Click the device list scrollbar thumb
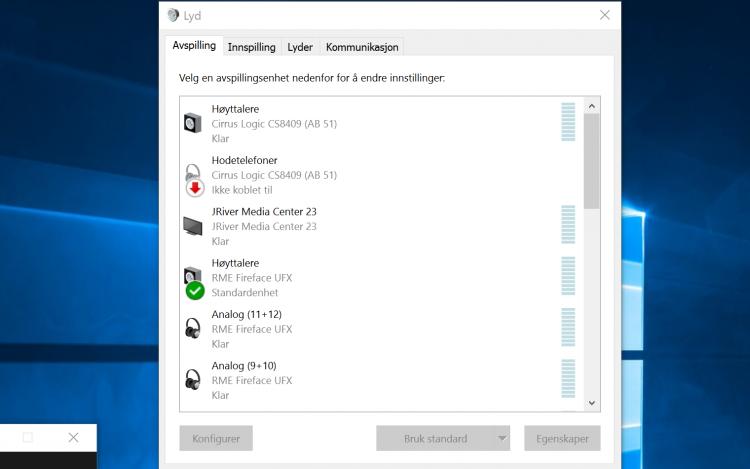The height and width of the screenshot is (469, 750). pos(592,161)
